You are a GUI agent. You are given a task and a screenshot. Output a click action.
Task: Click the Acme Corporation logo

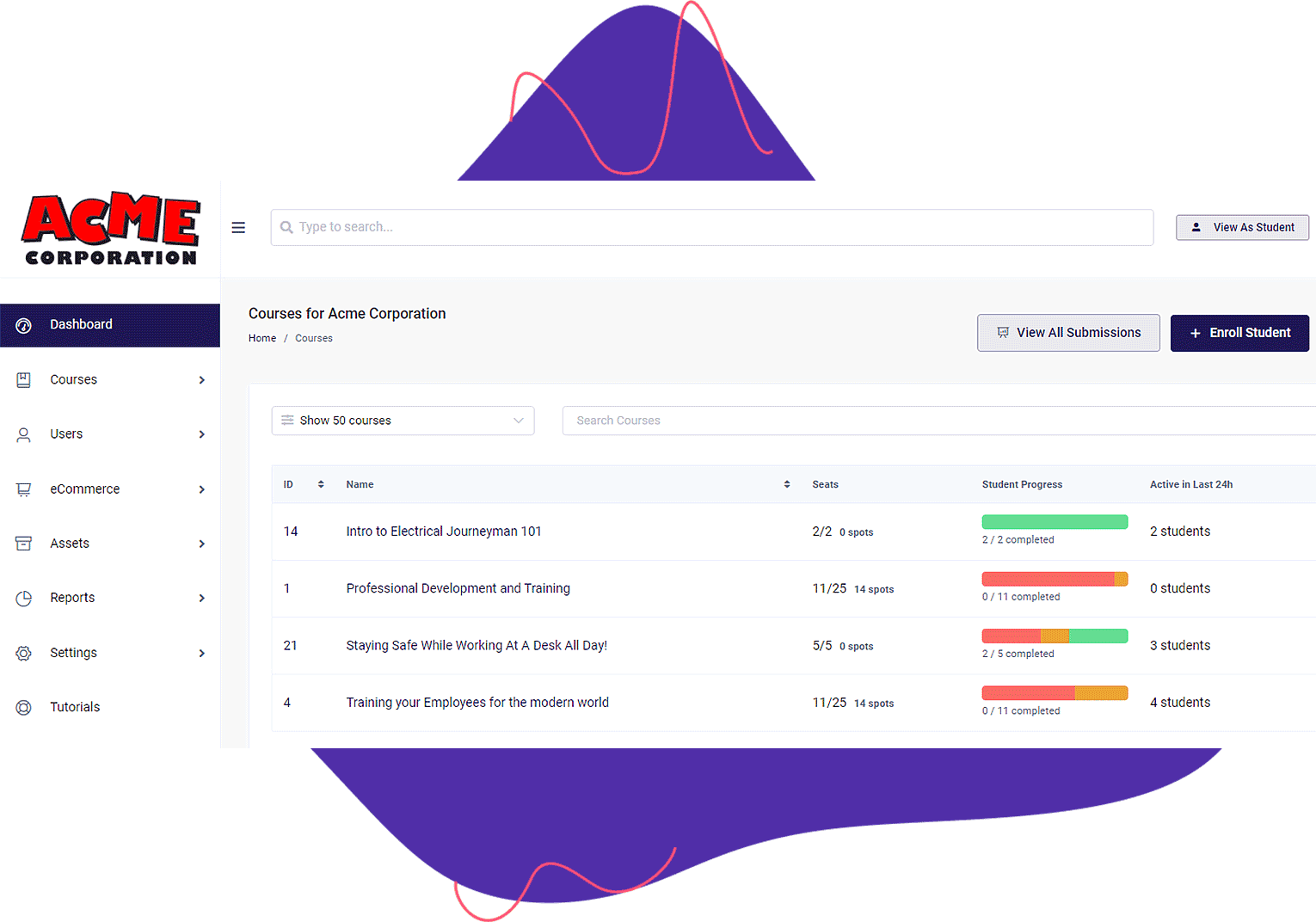coord(111,229)
